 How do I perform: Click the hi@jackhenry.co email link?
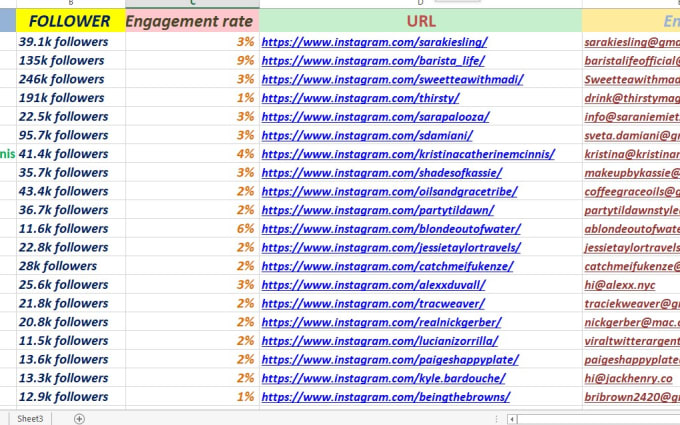click(x=628, y=378)
